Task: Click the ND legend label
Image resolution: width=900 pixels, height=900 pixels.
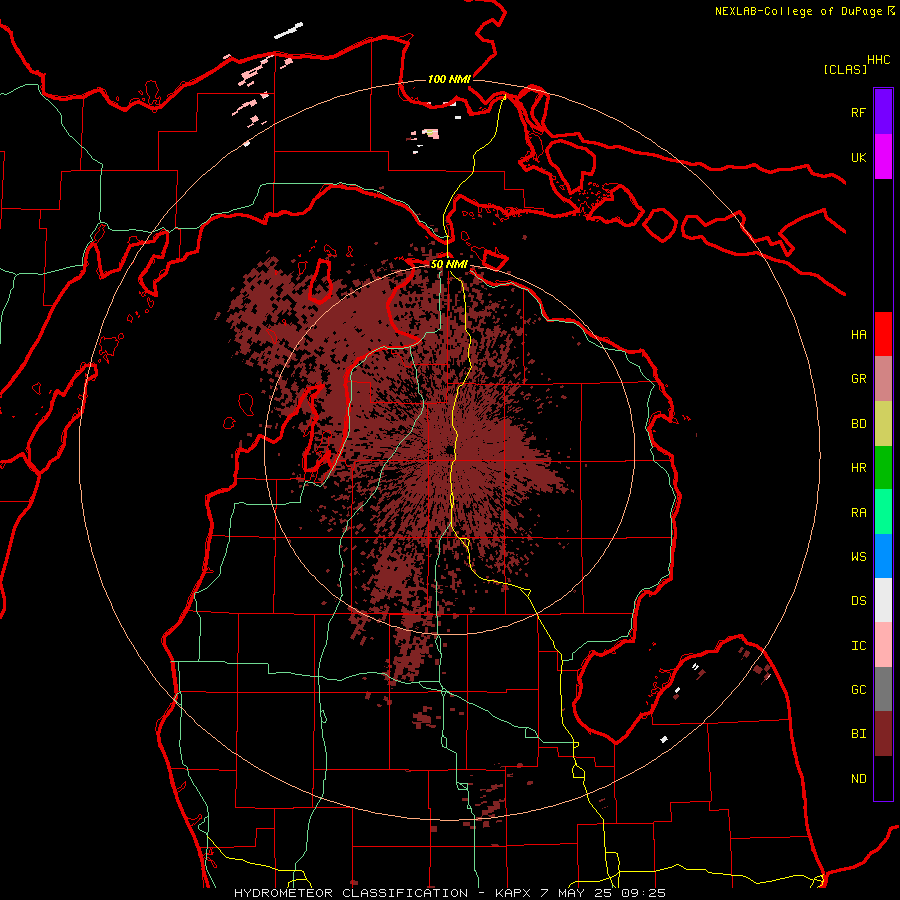Action: [x=858, y=779]
